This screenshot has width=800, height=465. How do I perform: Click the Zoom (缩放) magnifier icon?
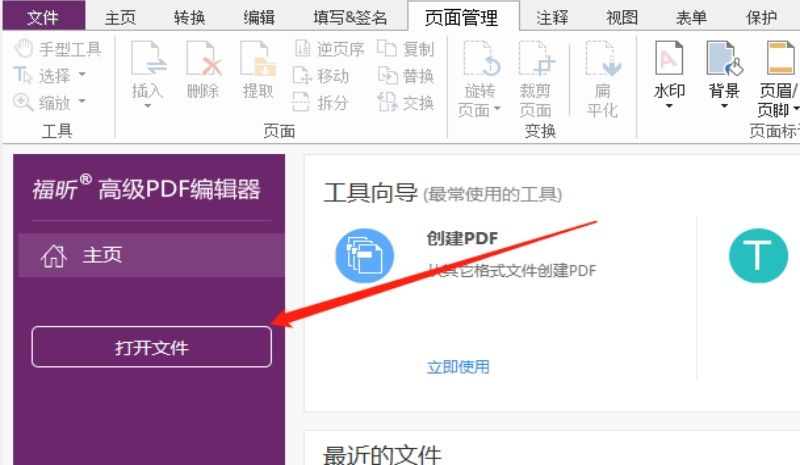(x=23, y=102)
